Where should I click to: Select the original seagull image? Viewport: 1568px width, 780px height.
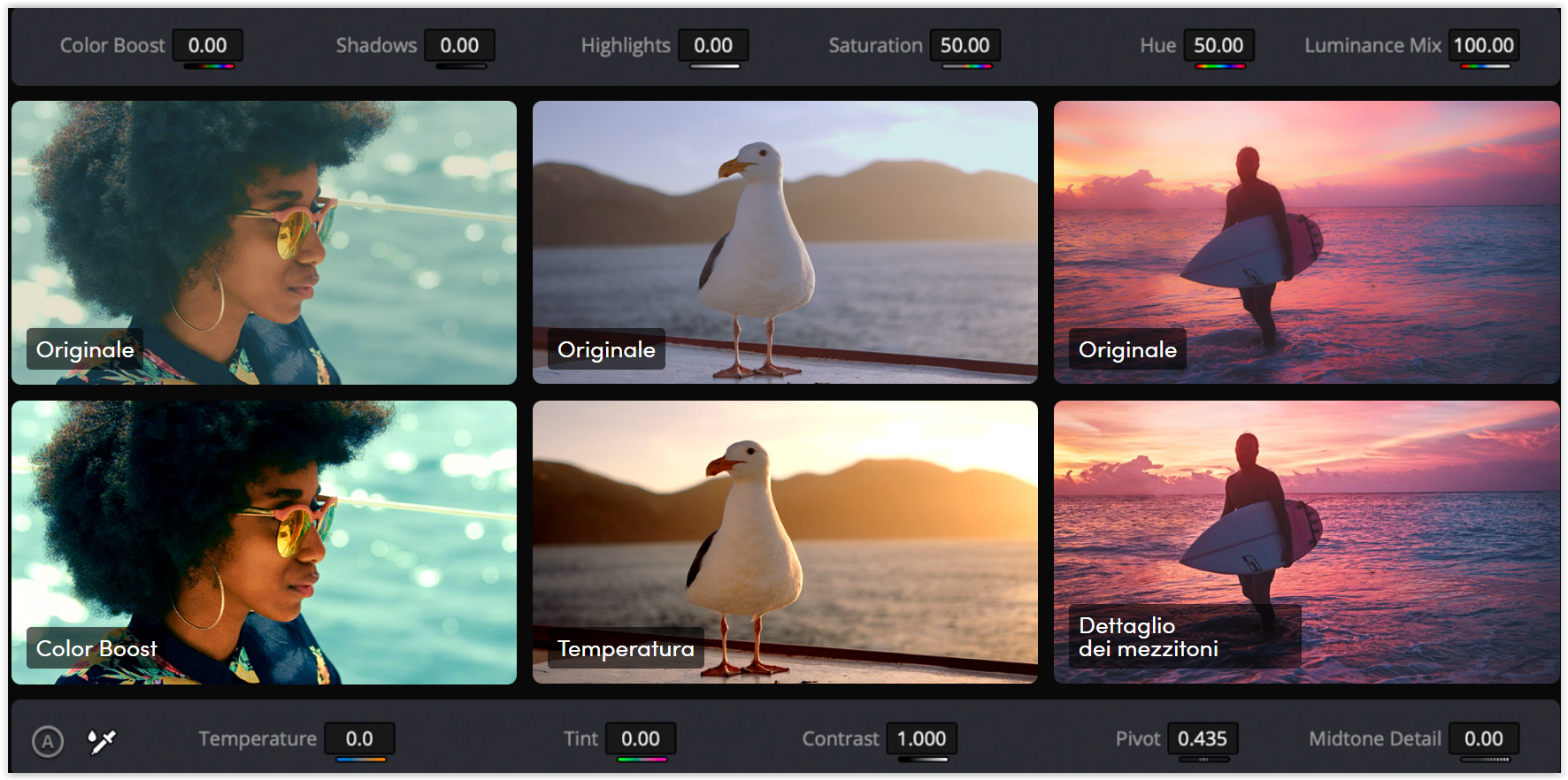coord(785,242)
